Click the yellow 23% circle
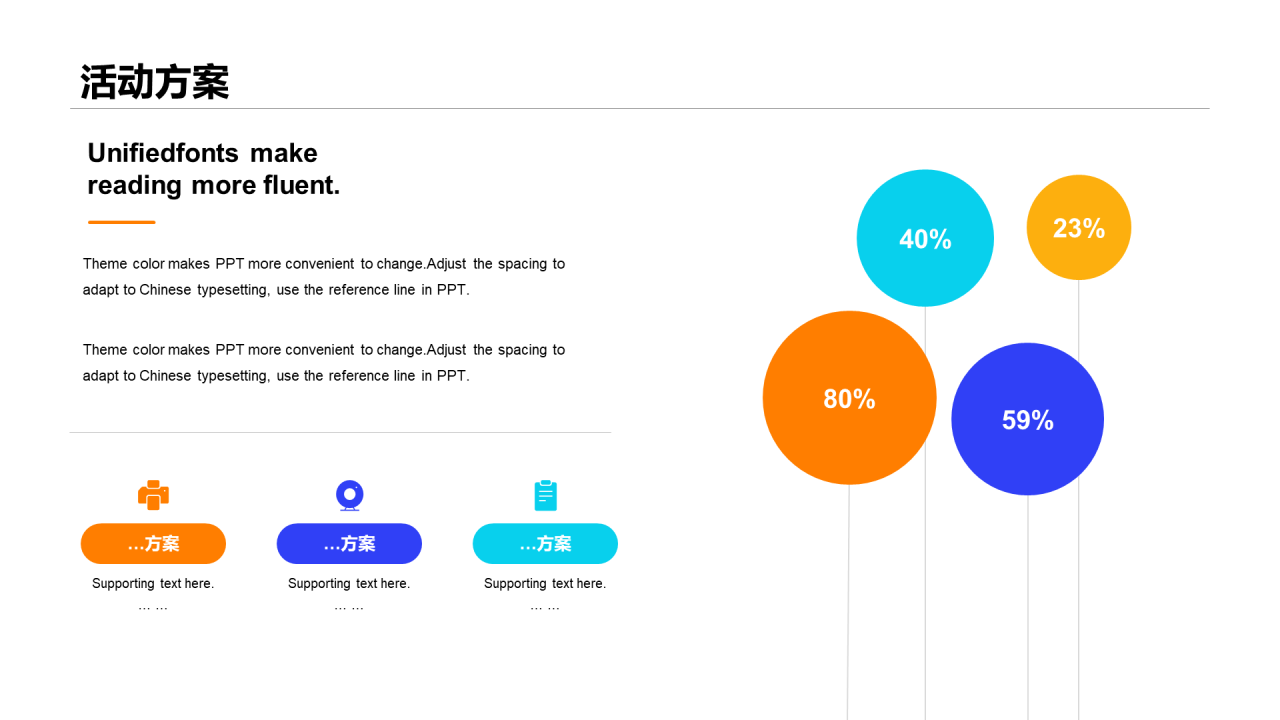Image resolution: width=1280 pixels, height=720 pixels. tap(1078, 227)
